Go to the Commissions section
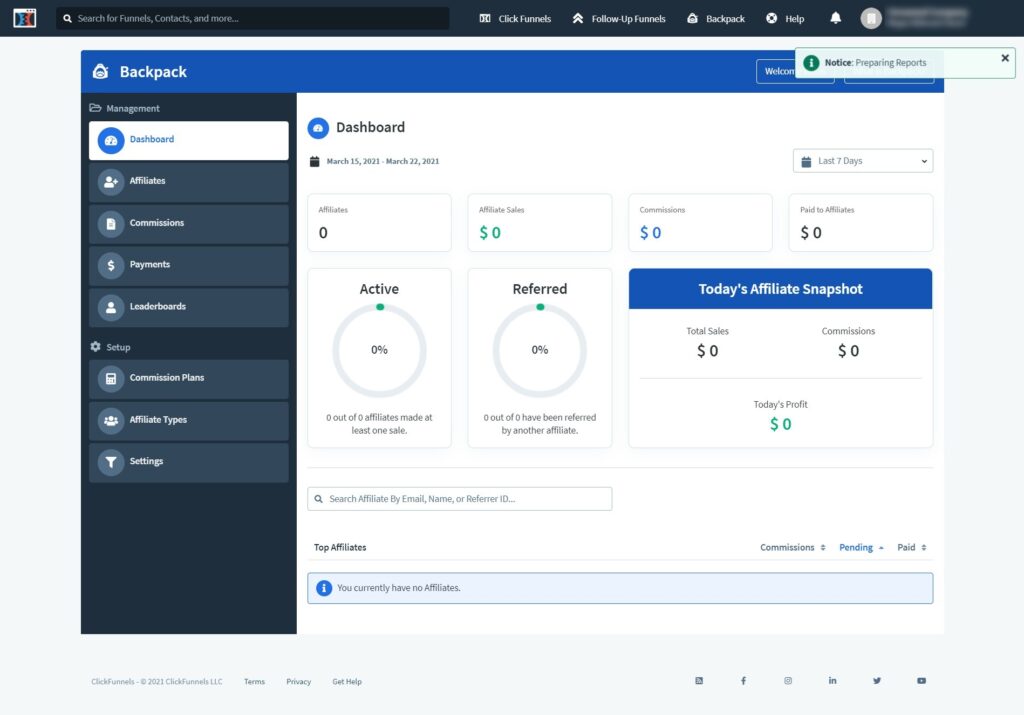The width and height of the screenshot is (1024, 715). point(189,224)
